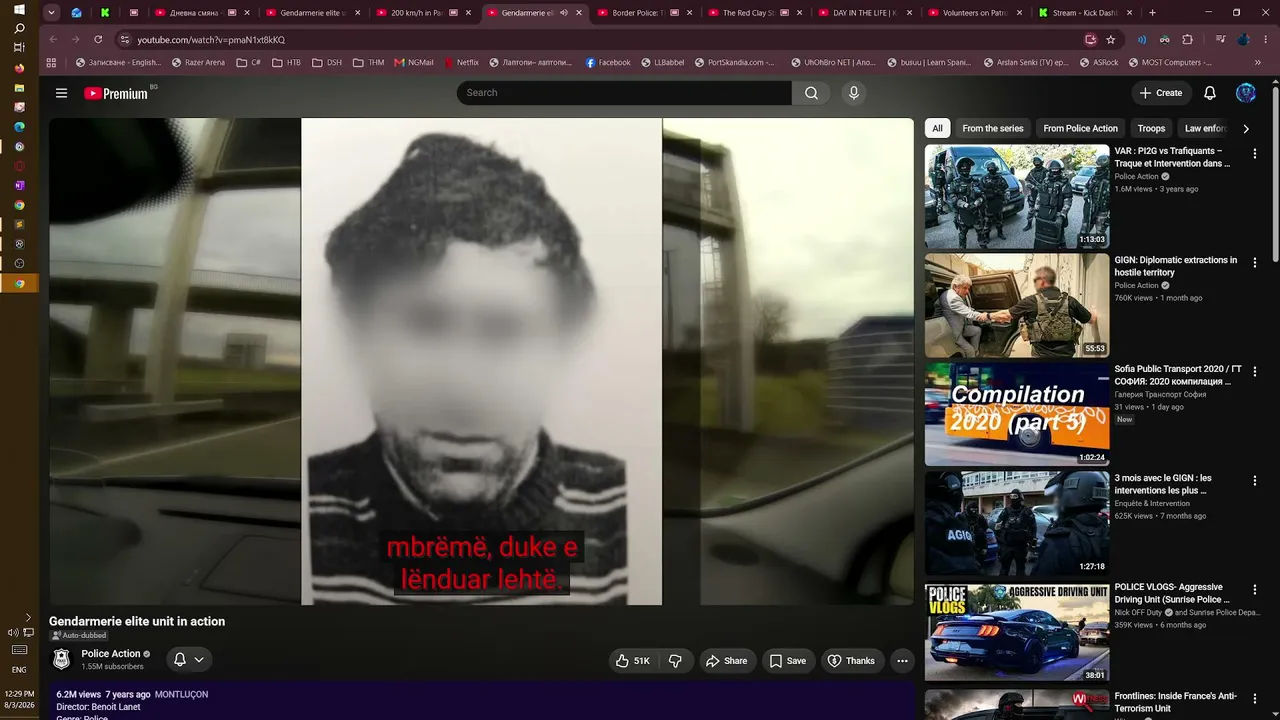Save the video to a playlist

[x=787, y=661]
